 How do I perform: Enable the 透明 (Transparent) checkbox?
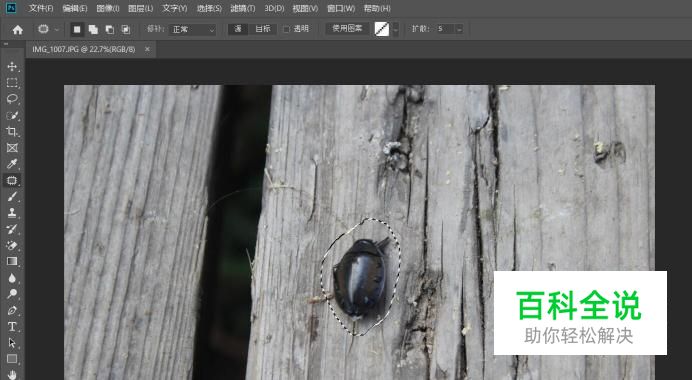pos(286,30)
